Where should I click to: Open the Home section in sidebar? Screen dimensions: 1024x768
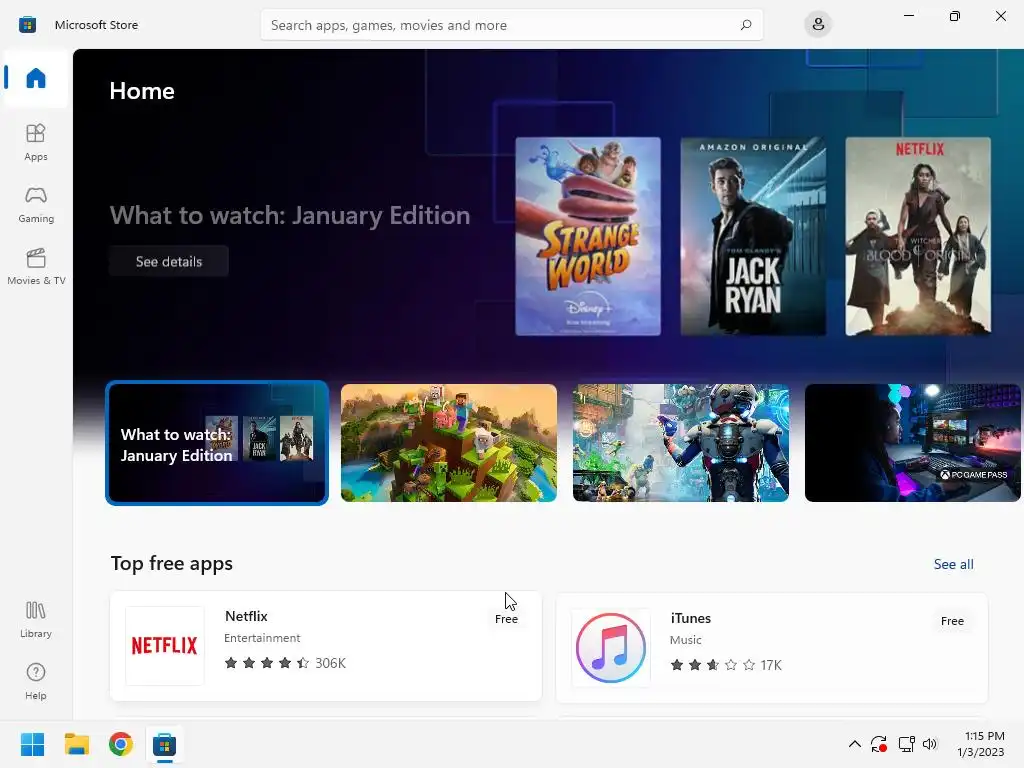36,78
